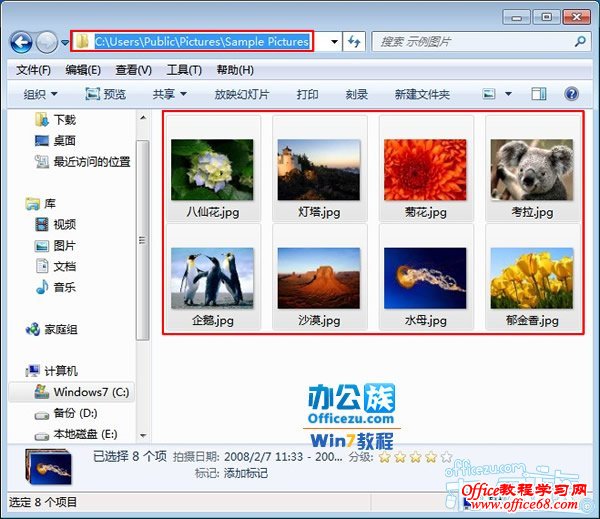The height and width of the screenshot is (519, 600).
Task: Select the 企鹅.jpg thumbnail
Action: 213,277
